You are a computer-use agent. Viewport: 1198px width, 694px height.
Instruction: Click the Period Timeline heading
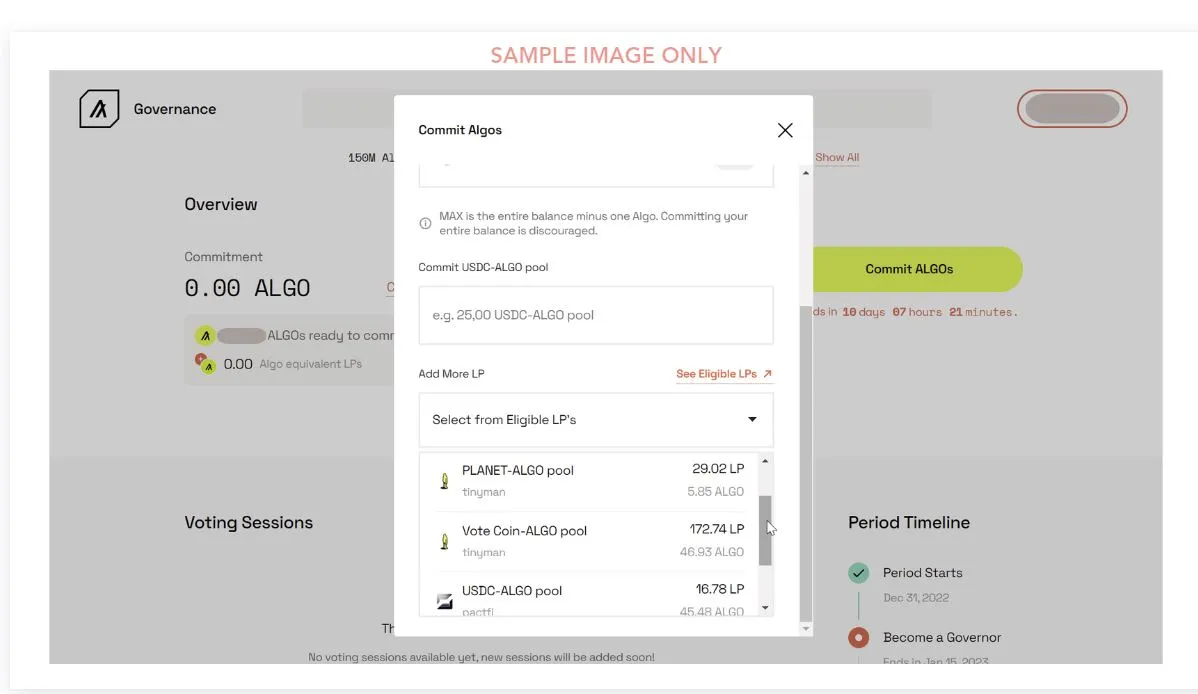908,523
